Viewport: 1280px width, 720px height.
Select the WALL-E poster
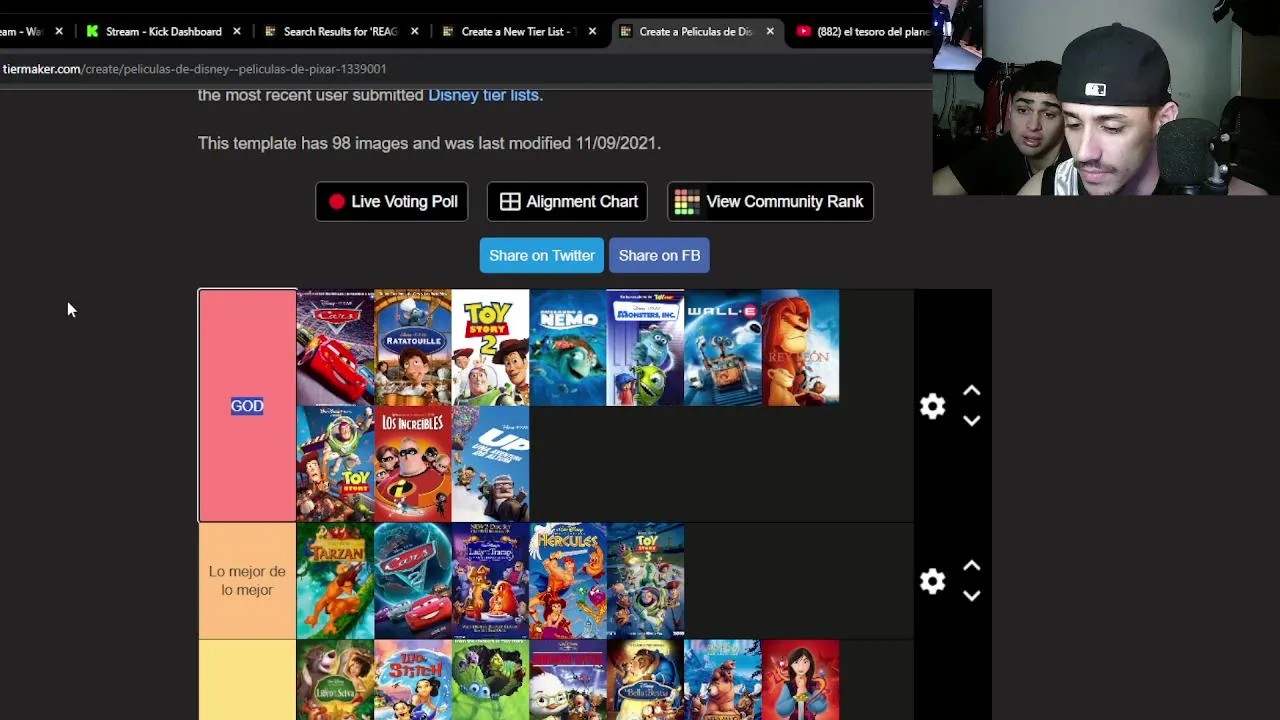tap(723, 348)
